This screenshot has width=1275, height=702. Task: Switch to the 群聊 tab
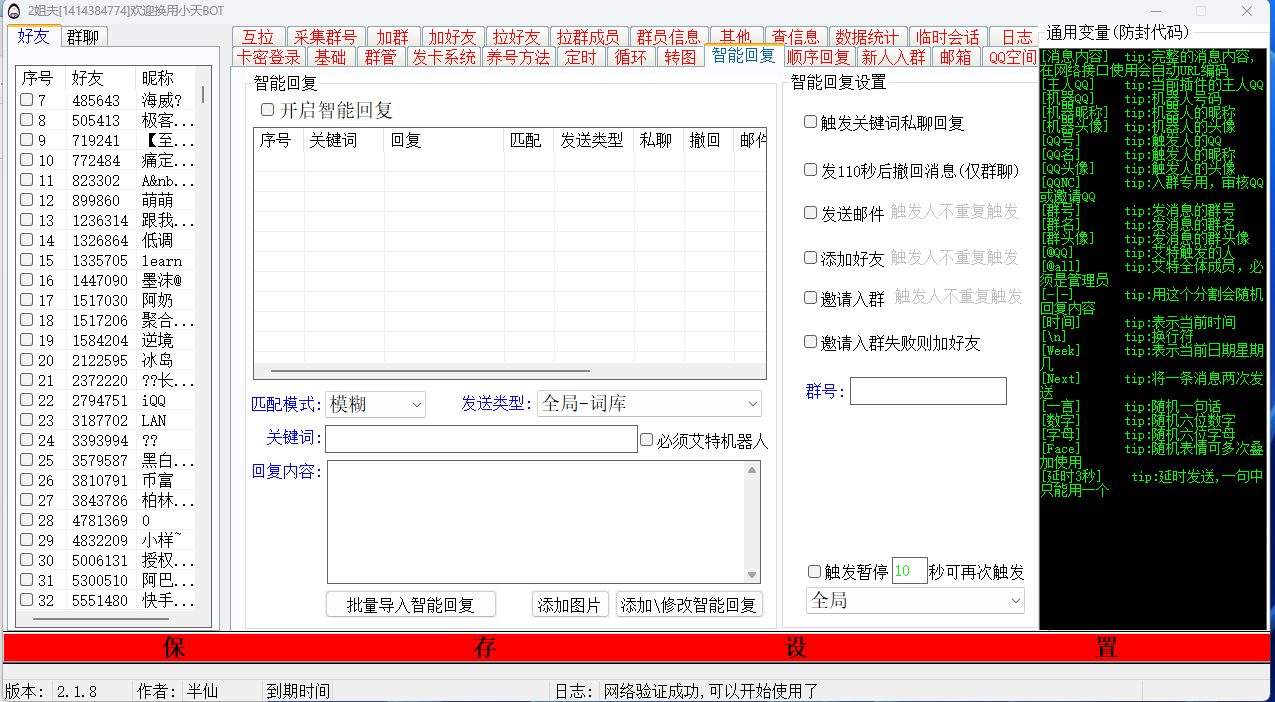tap(84, 37)
